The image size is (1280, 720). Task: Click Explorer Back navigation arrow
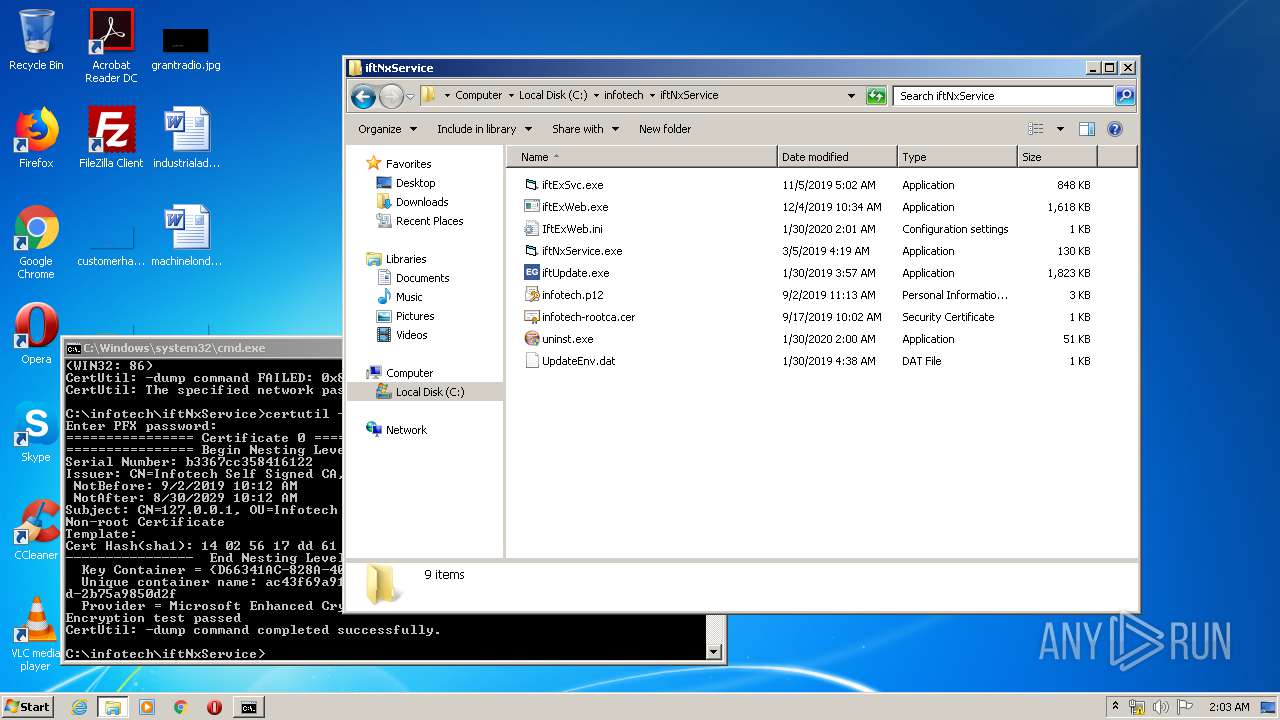coord(363,96)
